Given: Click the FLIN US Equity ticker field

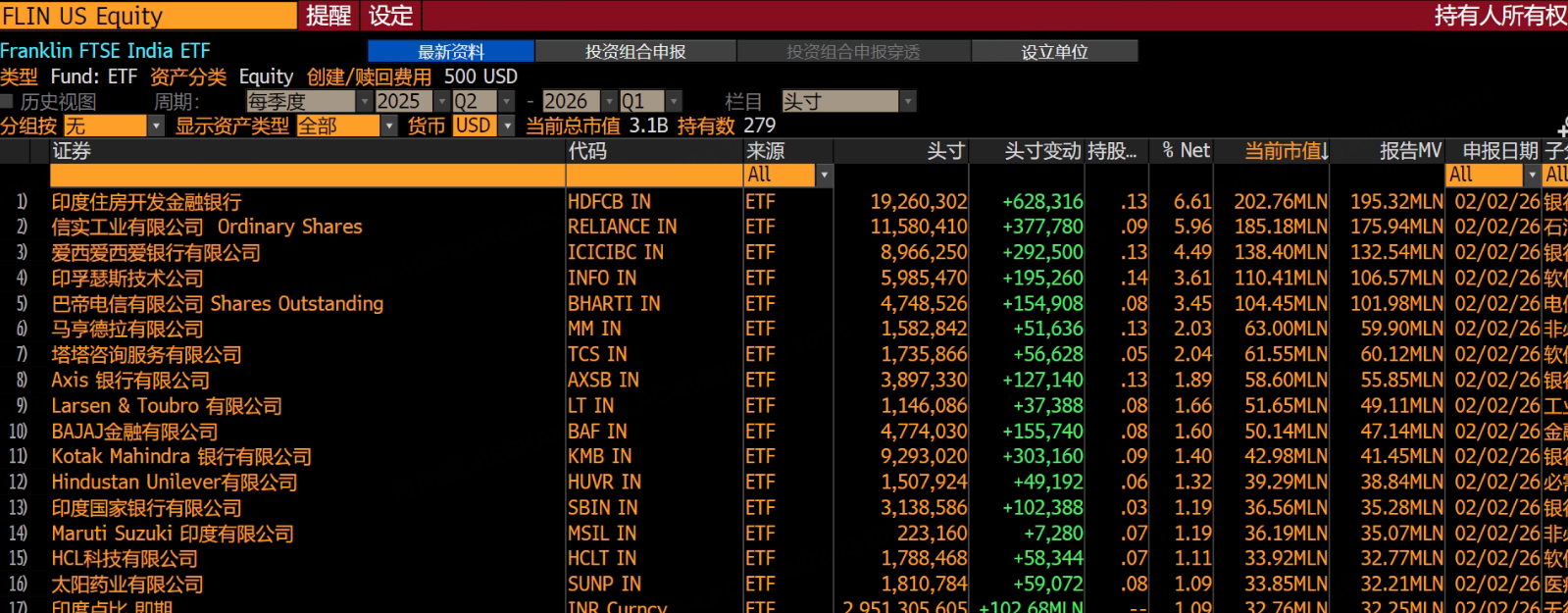Looking at the screenshot, I should 148,16.
